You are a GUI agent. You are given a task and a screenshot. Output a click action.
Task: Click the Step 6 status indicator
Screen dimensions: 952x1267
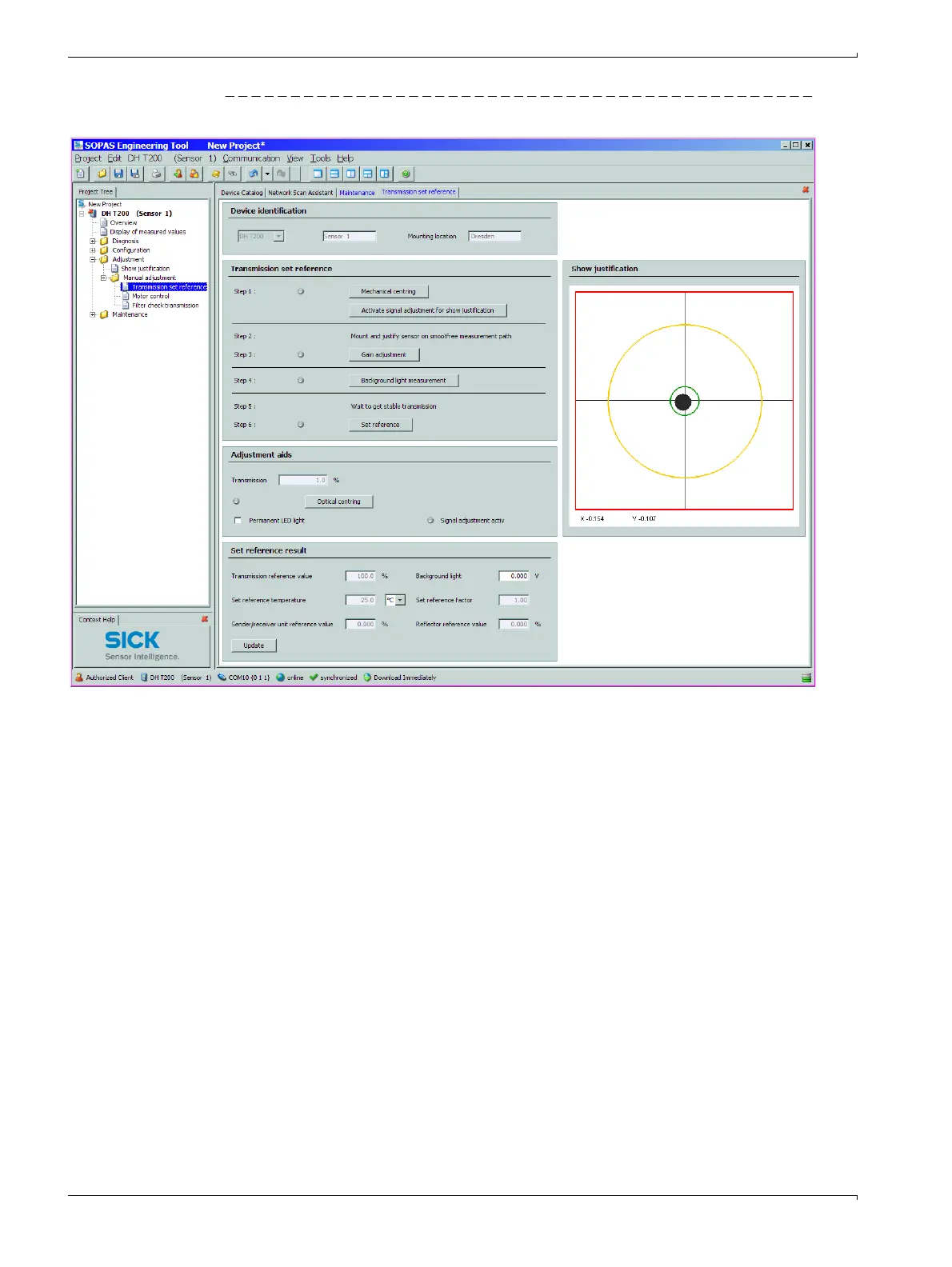click(x=301, y=425)
